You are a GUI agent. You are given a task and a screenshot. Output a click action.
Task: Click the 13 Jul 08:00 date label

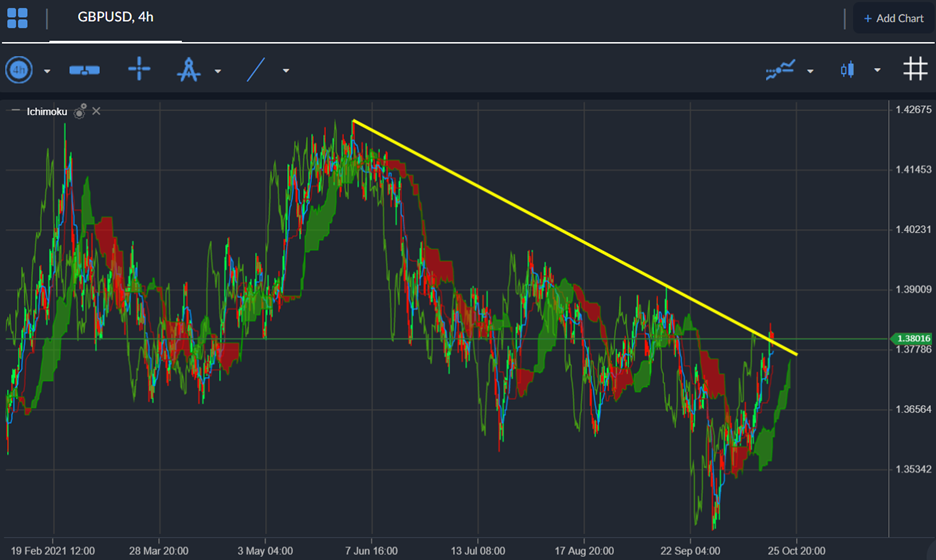(x=478, y=550)
